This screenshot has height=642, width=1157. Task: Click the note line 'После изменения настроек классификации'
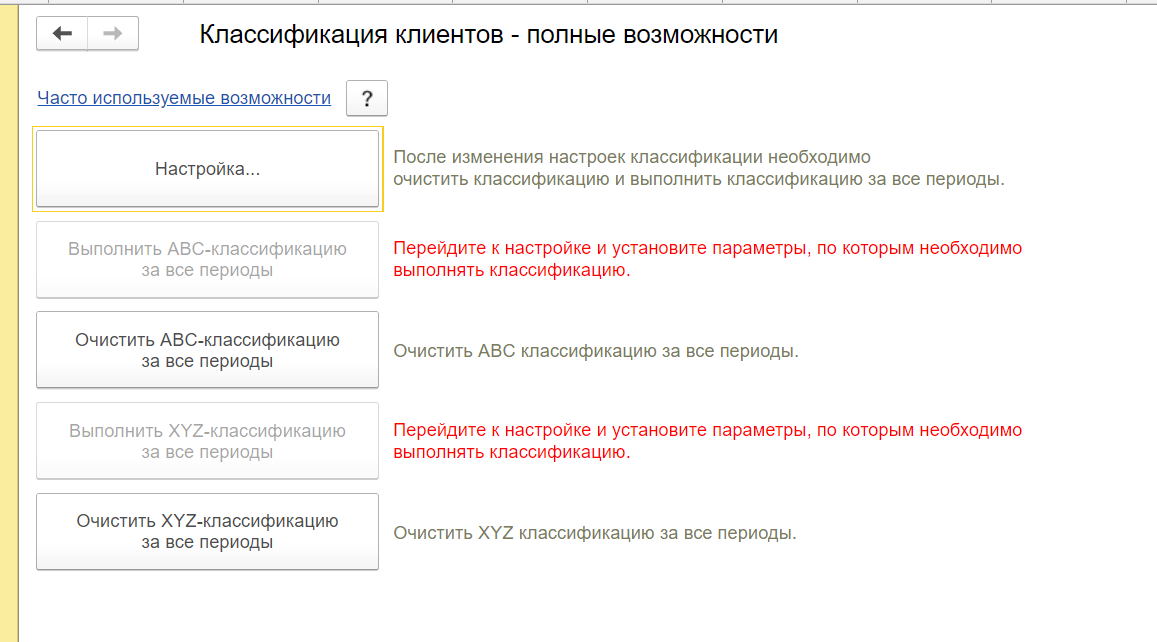click(631, 158)
